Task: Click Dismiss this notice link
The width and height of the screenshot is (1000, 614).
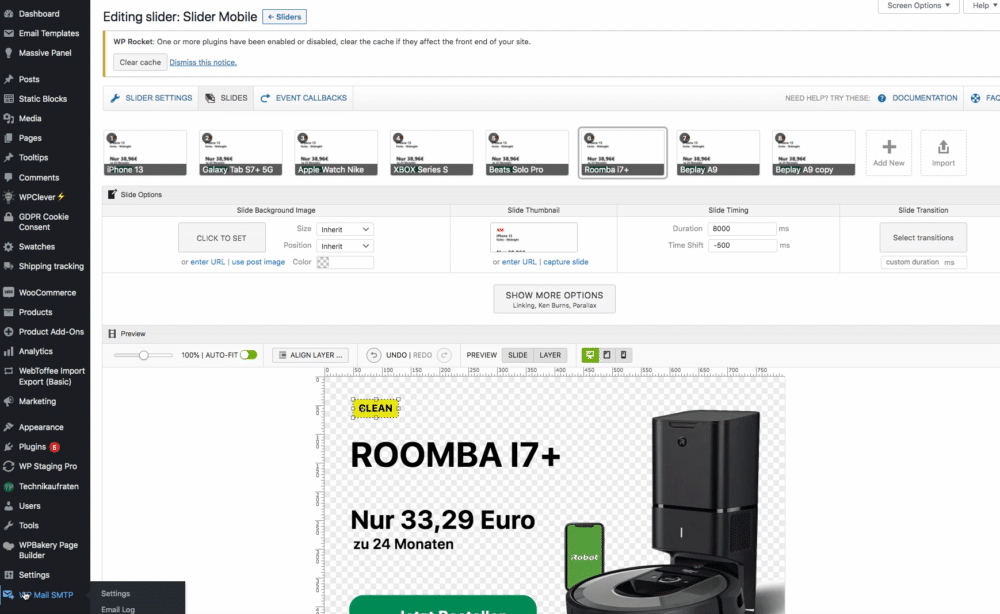Action: [203, 62]
